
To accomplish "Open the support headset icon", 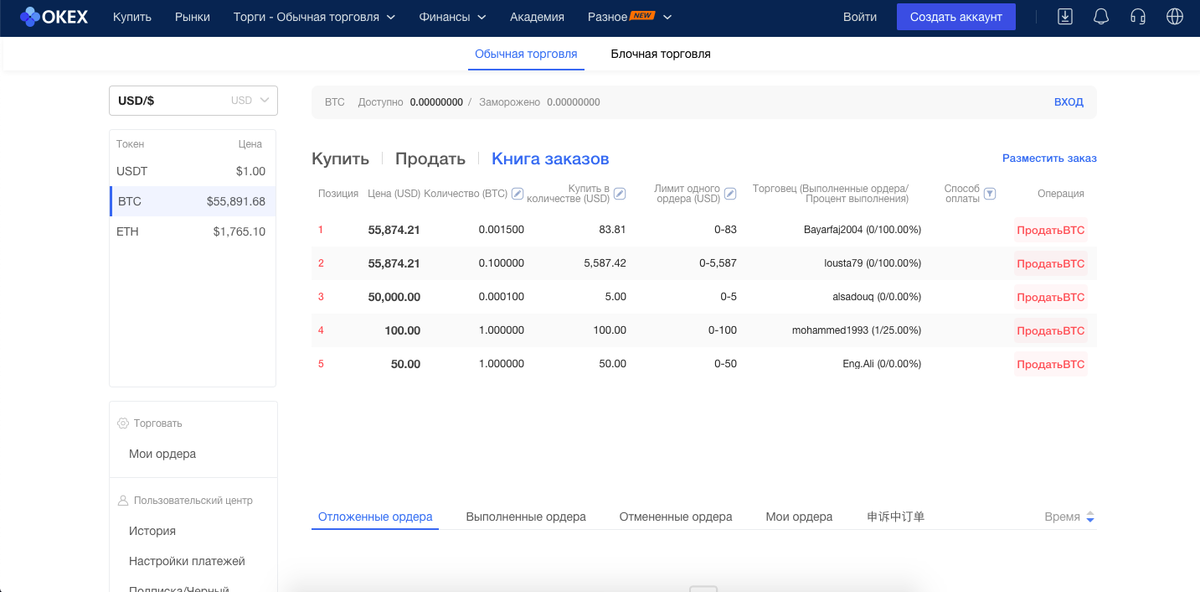I will 1137,17.
